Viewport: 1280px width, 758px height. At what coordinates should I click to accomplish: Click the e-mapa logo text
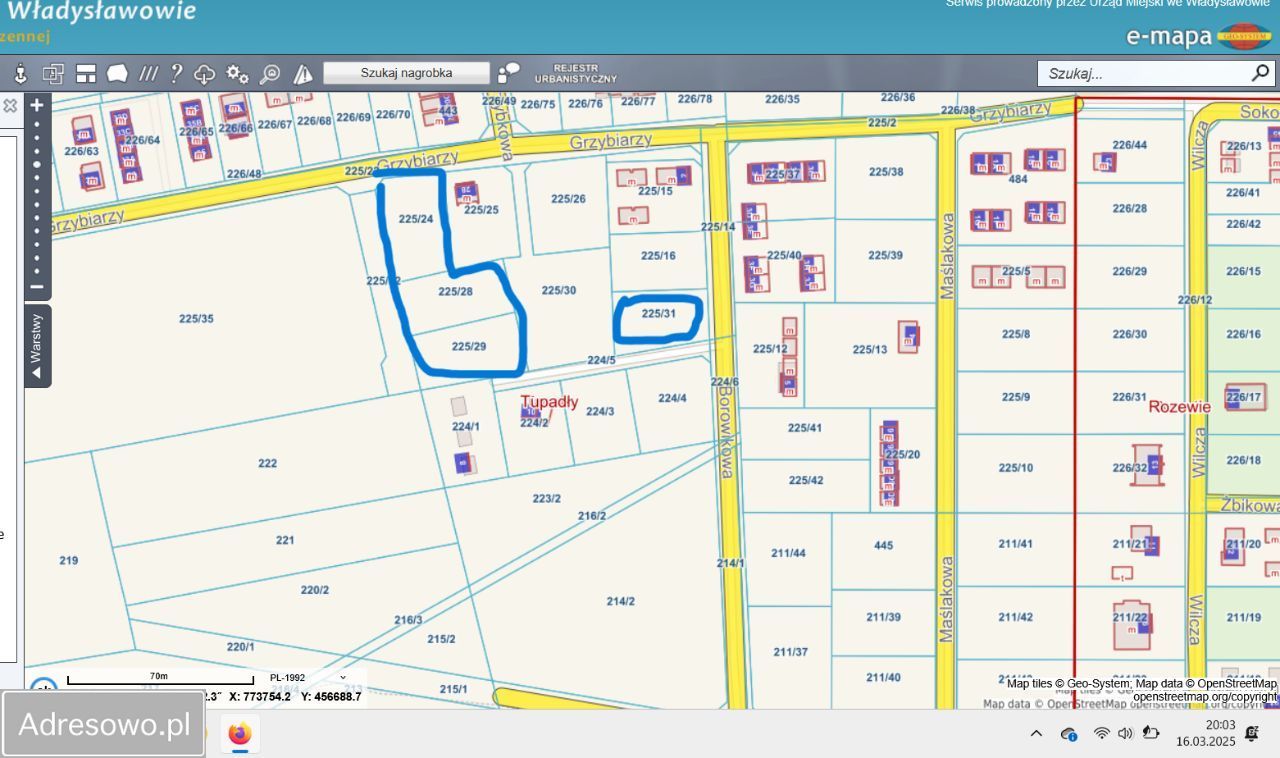[1169, 37]
